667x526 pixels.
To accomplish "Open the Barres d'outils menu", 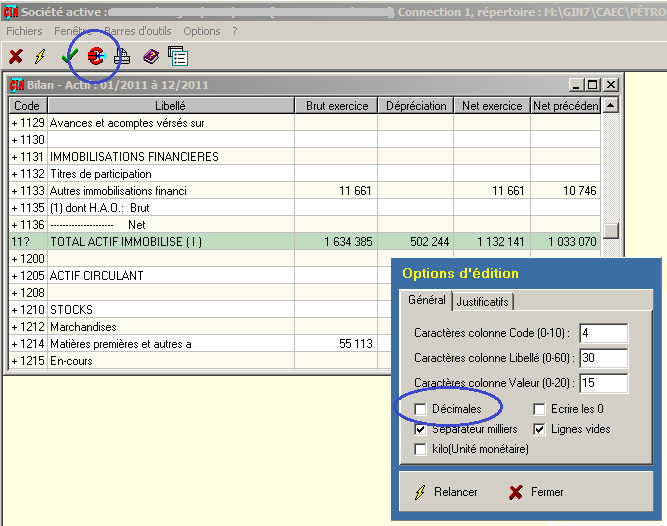I will (138, 31).
